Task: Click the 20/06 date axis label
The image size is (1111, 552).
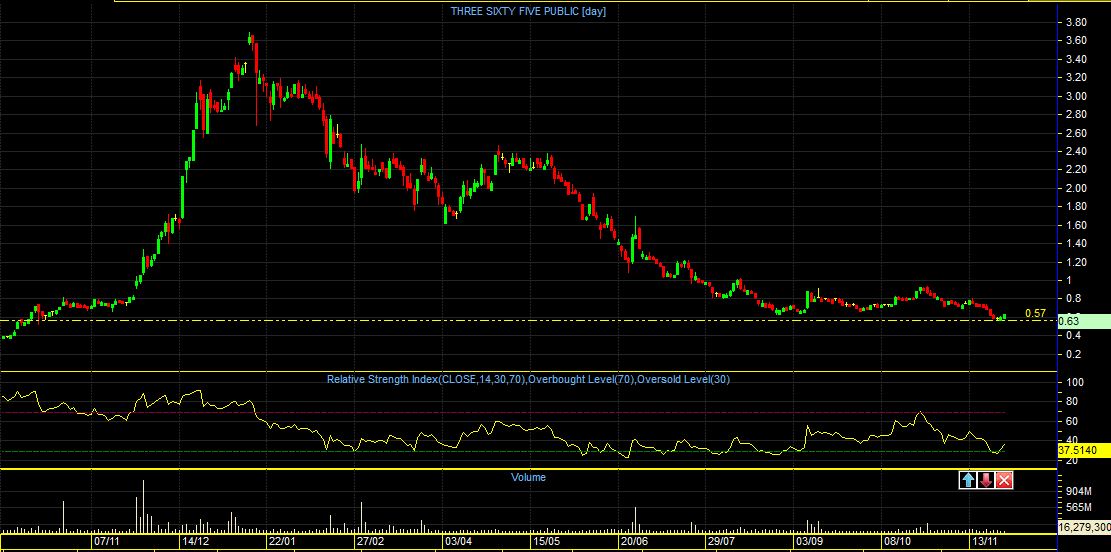Action: coord(633,541)
